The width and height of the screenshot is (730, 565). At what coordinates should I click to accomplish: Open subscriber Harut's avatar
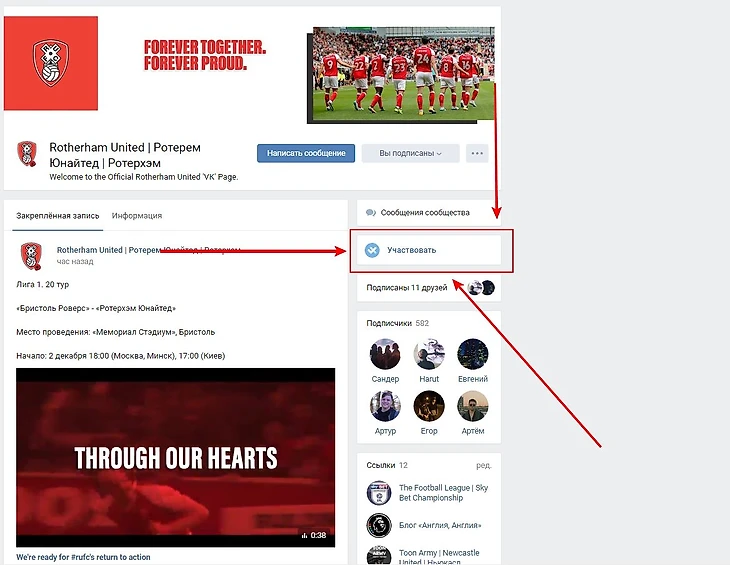pos(429,354)
